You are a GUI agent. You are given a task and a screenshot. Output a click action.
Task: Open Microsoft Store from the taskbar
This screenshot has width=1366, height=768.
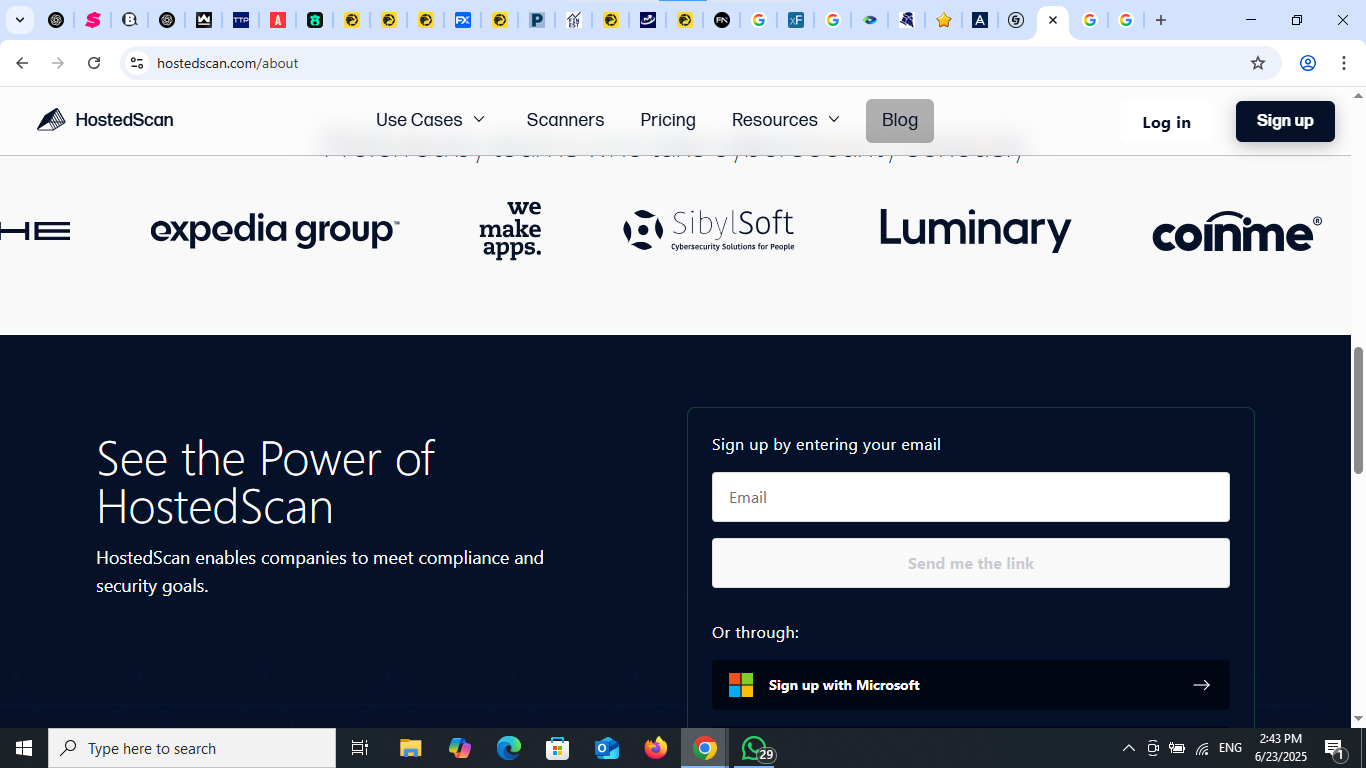point(558,748)
